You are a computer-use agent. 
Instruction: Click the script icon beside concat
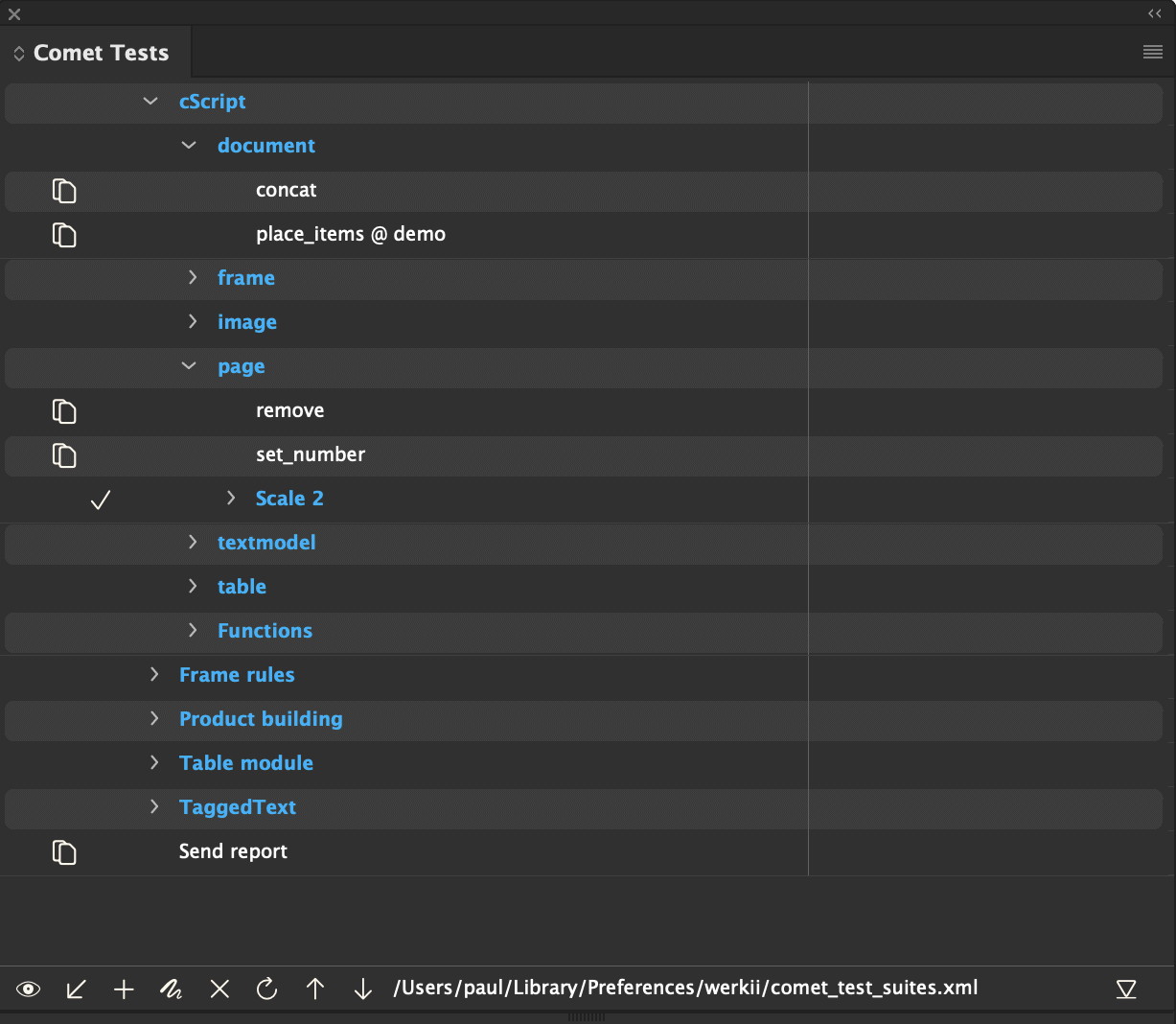point(64,191)
